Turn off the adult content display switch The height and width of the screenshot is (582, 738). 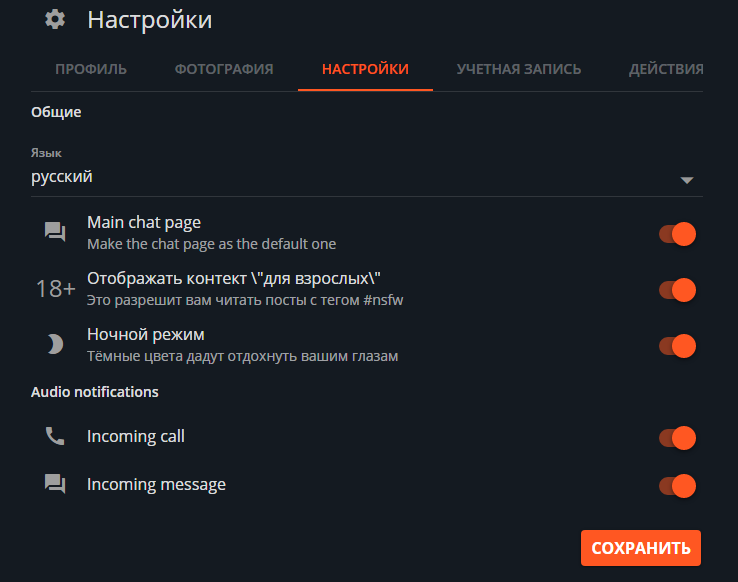coord(677,290)
